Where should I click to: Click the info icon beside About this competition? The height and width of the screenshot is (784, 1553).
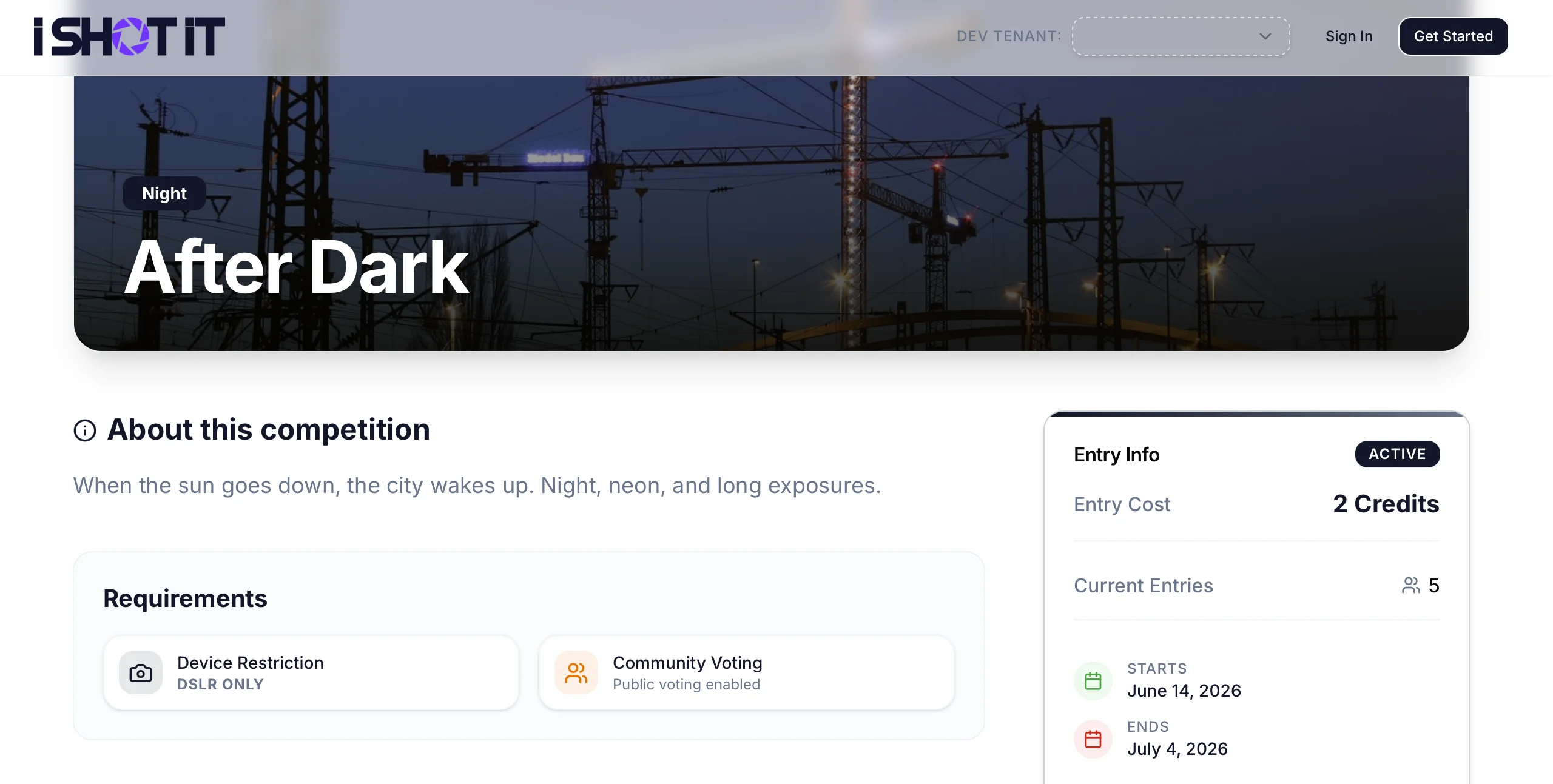85,431
